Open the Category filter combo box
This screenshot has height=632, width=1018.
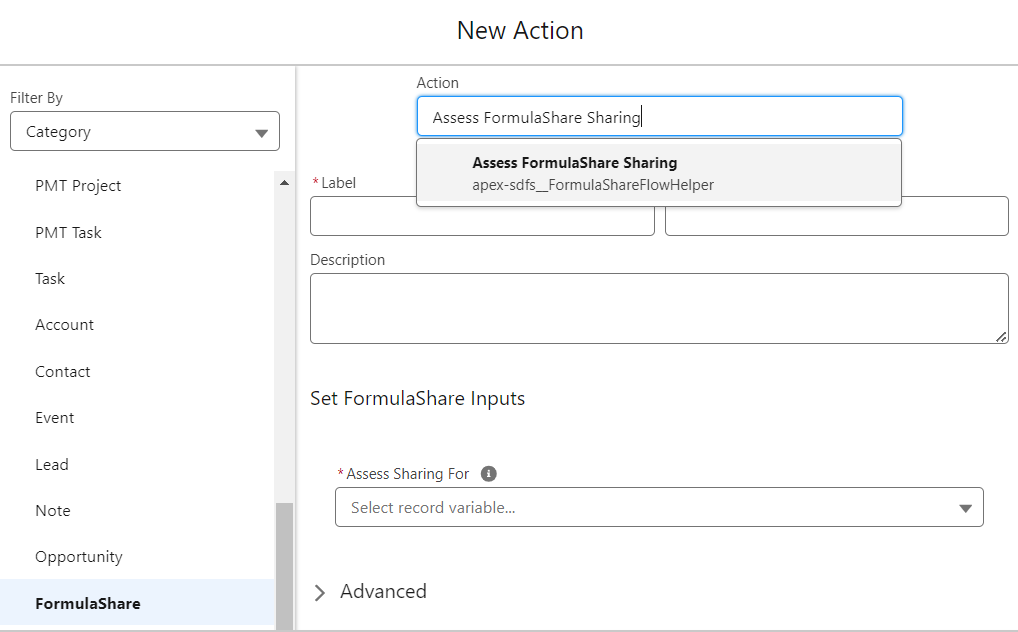(x=145, y=131)
